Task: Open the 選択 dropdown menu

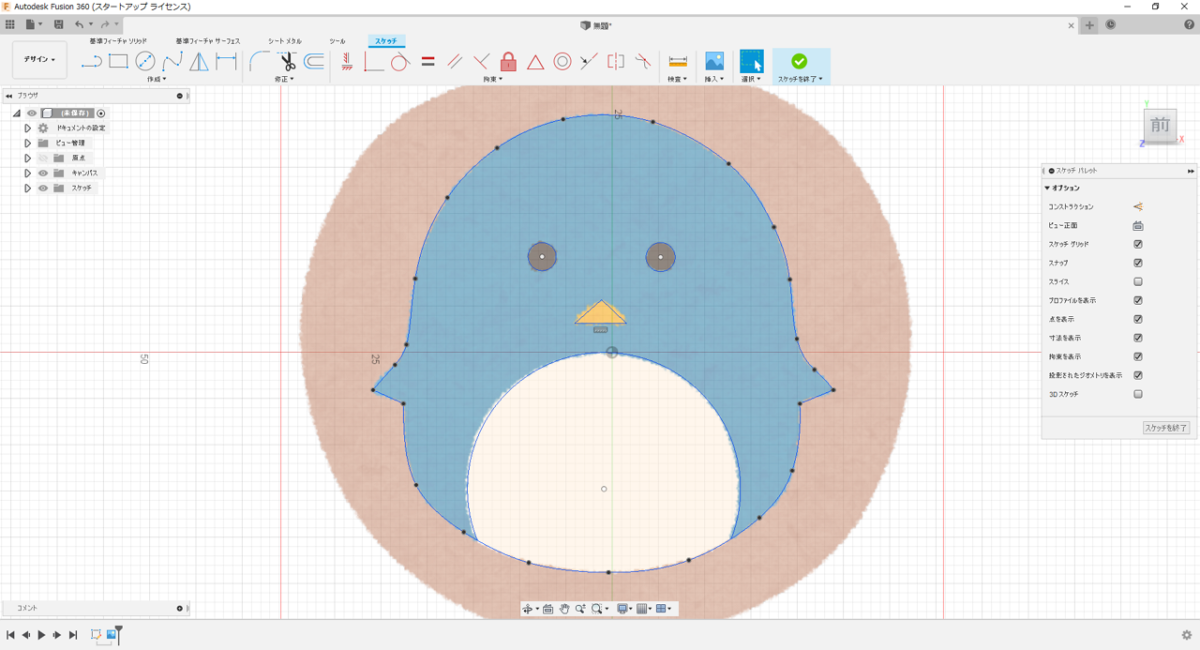Action: 751,78
